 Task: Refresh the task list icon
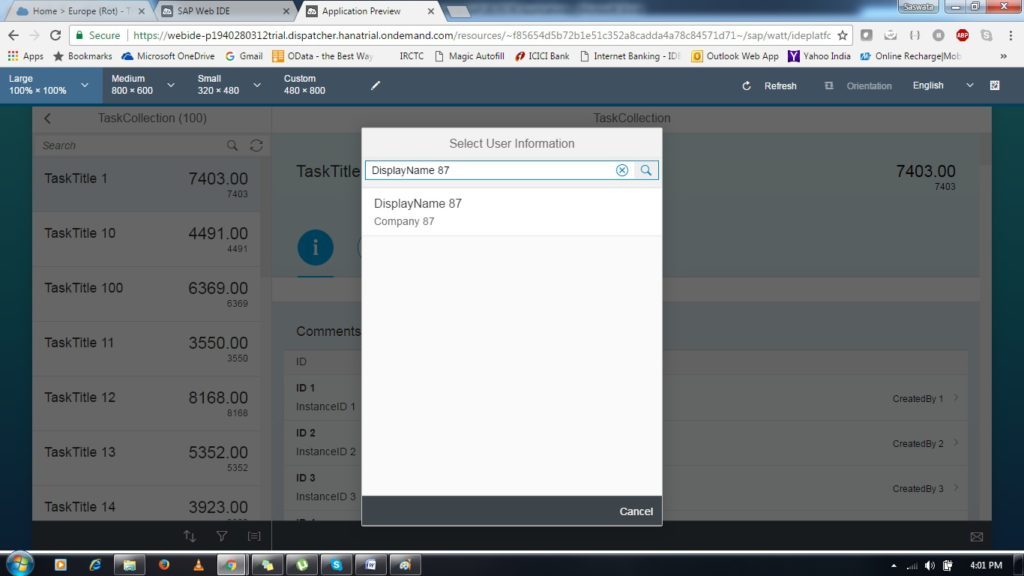point(256,145)
